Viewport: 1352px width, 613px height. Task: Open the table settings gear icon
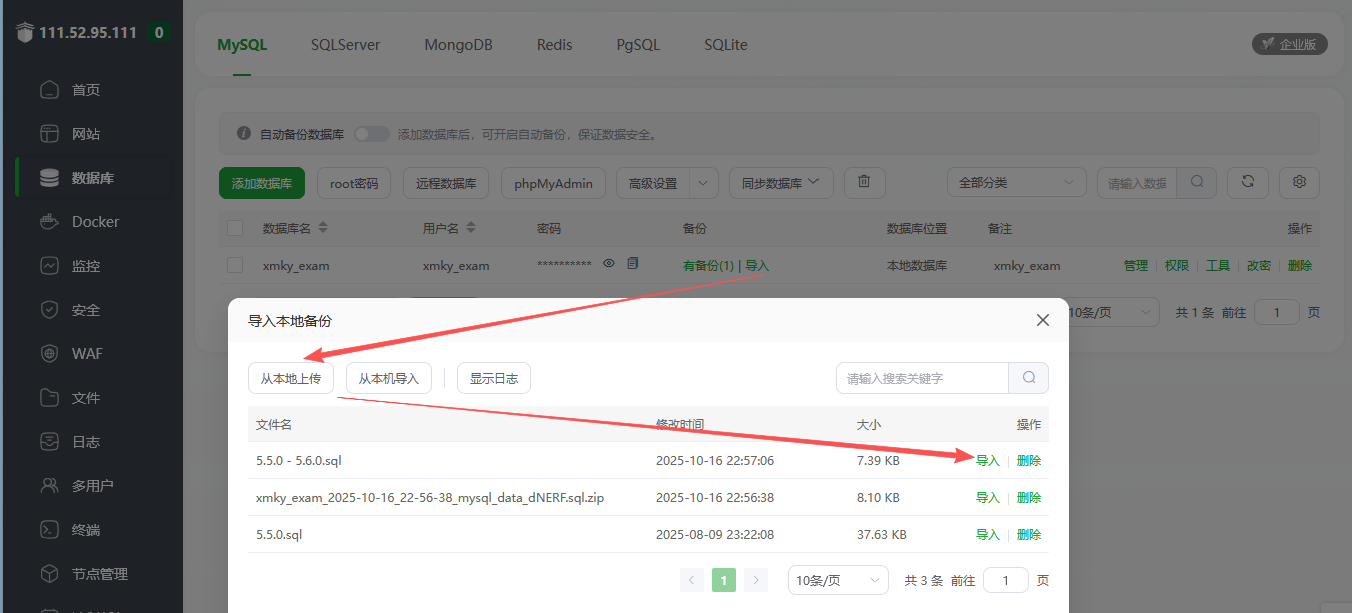tap(1299, 182)
